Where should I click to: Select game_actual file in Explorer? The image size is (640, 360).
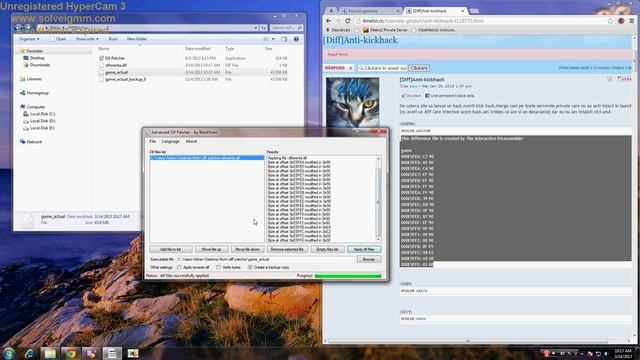pyautogui.click(x=116, y=72)
